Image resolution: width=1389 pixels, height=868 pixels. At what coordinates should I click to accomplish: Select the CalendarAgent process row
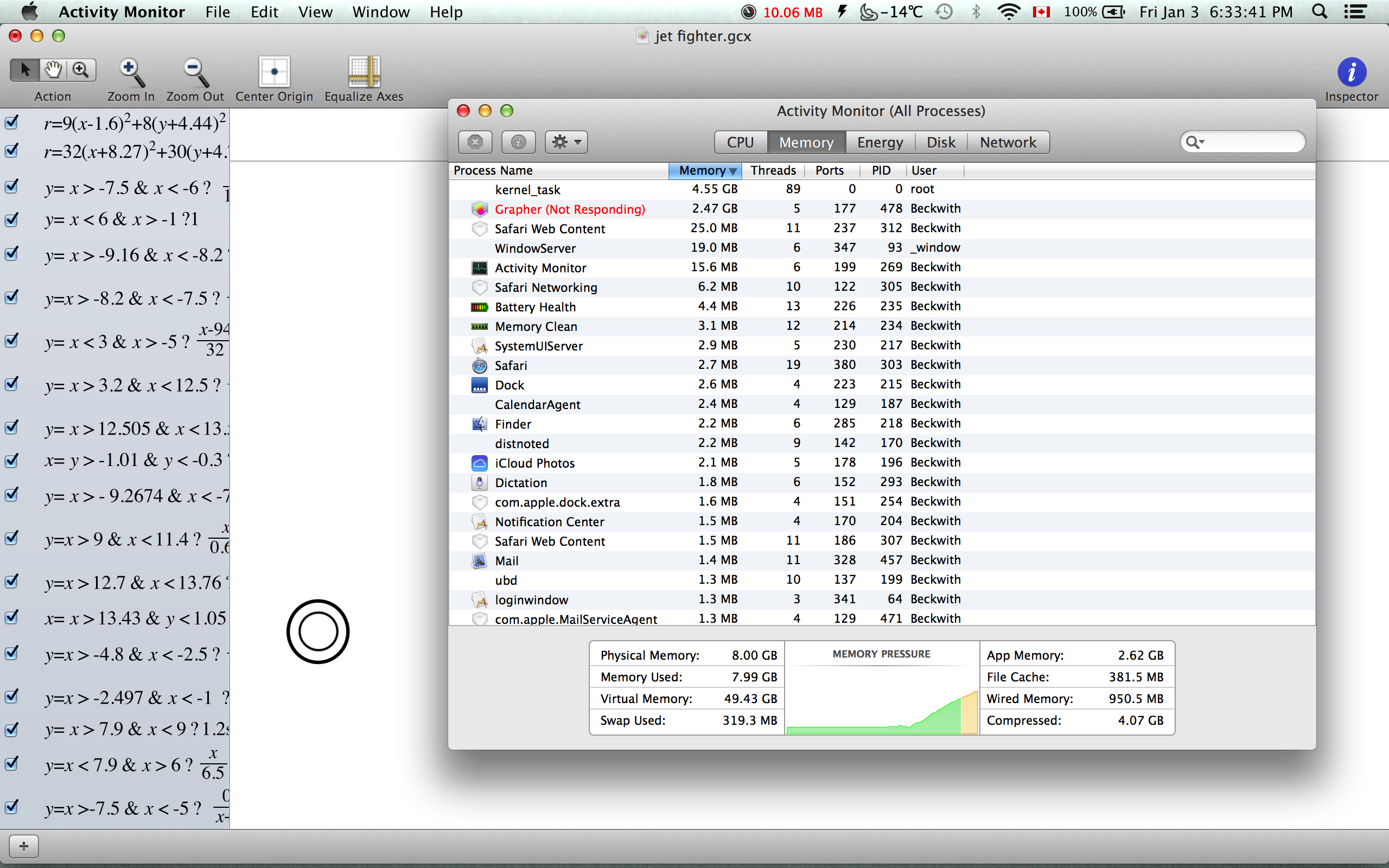coord(882,404)
